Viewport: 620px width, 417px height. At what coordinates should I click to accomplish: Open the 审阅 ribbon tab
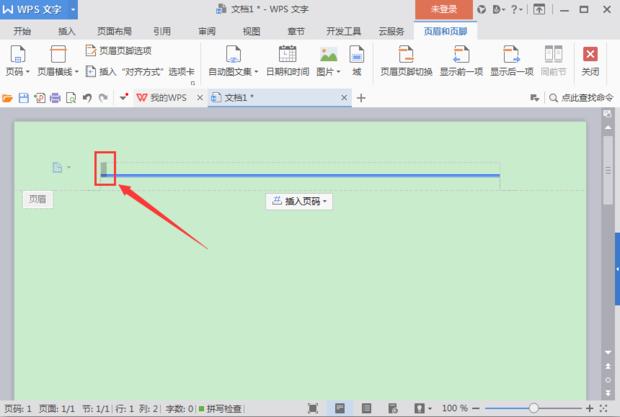click(207, 31)
